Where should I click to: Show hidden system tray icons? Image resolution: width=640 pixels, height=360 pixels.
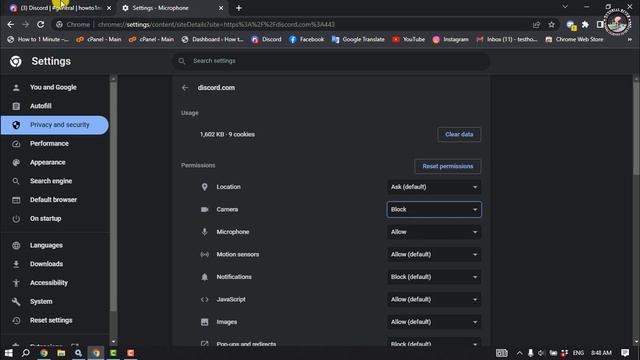pyautogui.click(x=519, y=353)
